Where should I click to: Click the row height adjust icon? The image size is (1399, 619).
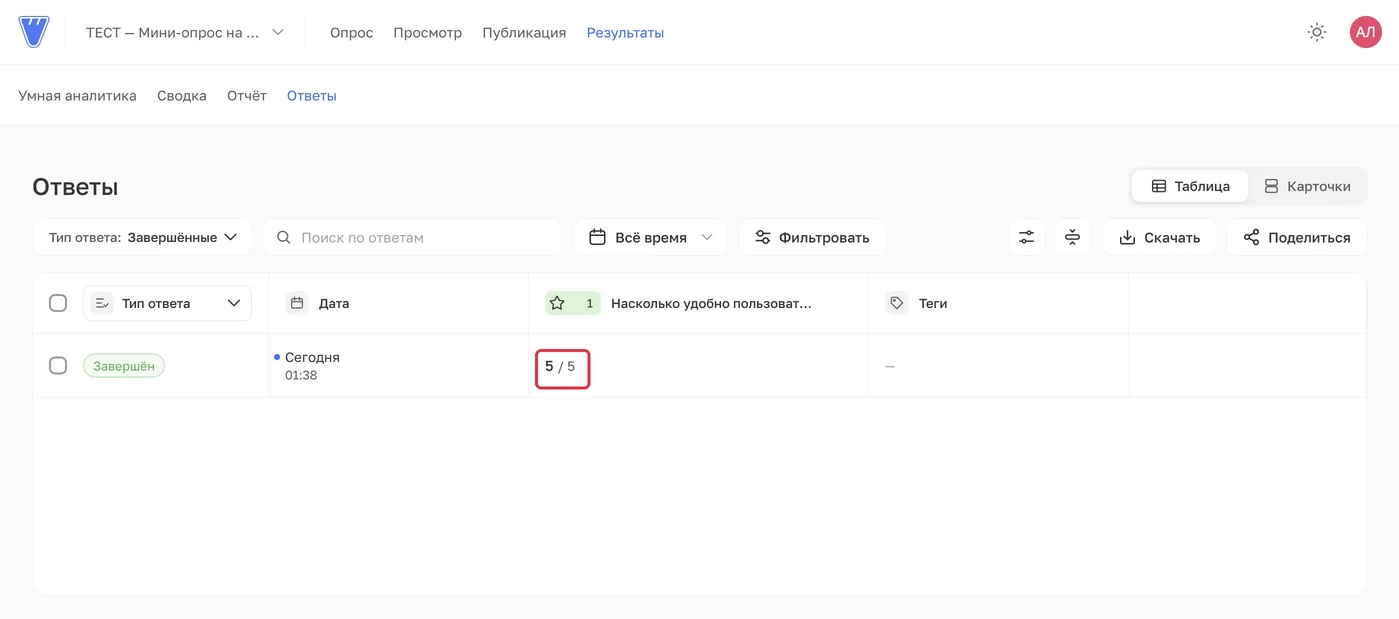(1072, 237)
